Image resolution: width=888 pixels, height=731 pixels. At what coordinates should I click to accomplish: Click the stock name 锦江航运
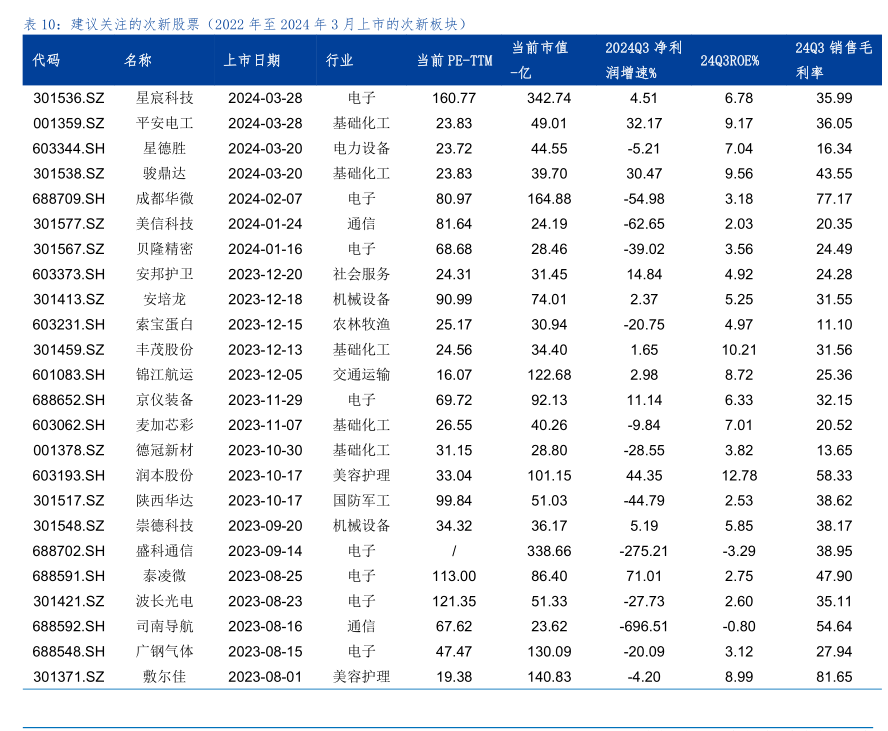coord(164,375)
